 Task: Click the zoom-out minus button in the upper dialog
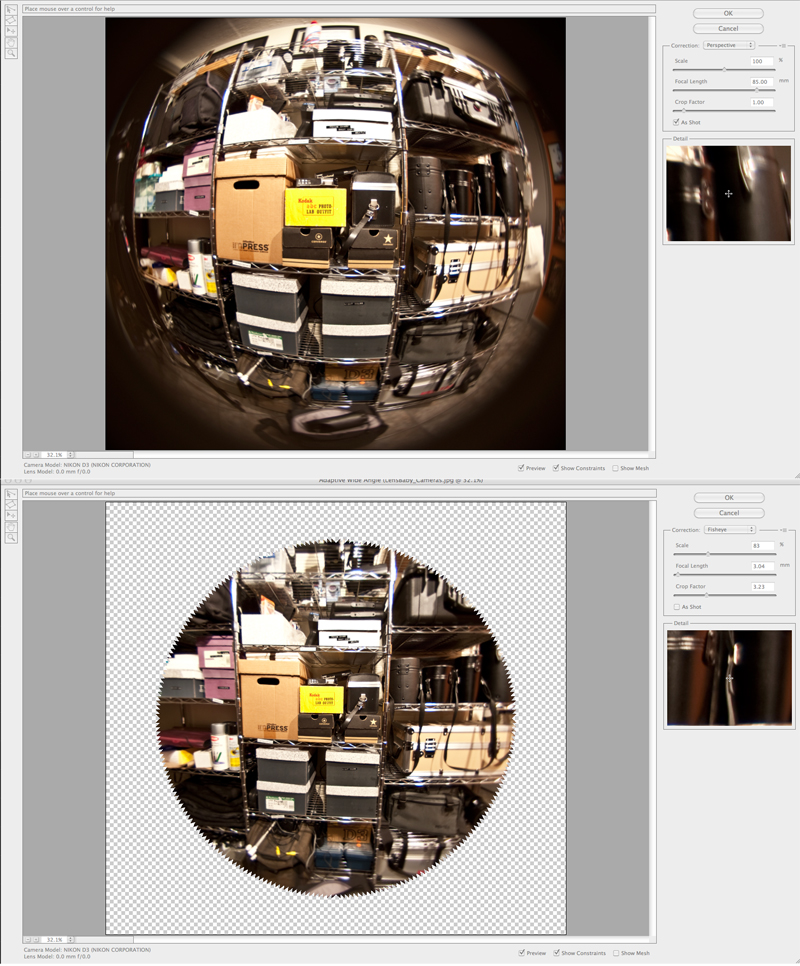28,455
